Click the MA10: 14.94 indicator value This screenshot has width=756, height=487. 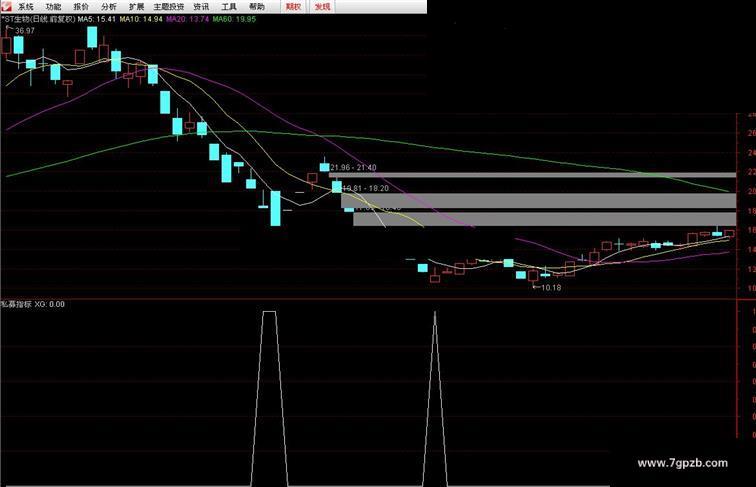(141, 19)
